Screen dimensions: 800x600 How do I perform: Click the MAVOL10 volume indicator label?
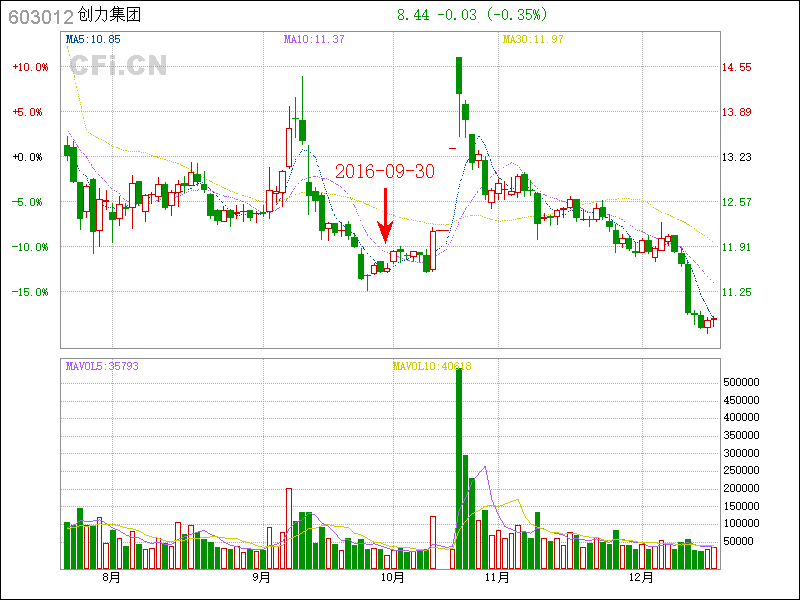431,366
